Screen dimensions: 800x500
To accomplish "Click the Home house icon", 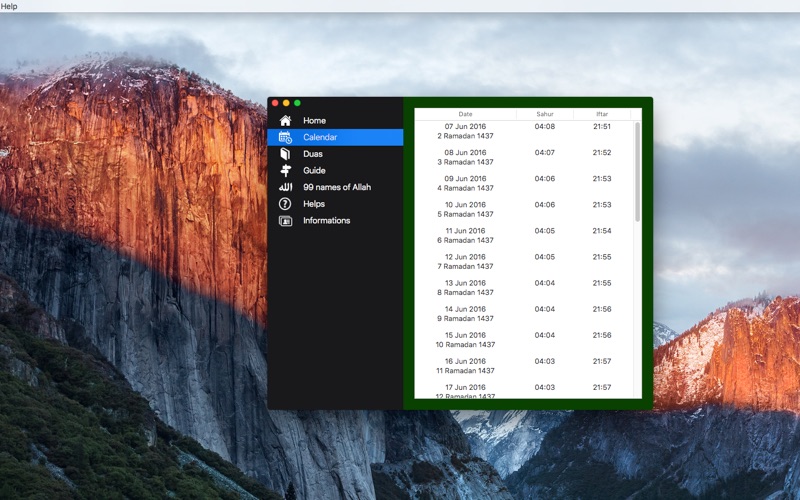I will pyautogui.click(x=285, y=120).
